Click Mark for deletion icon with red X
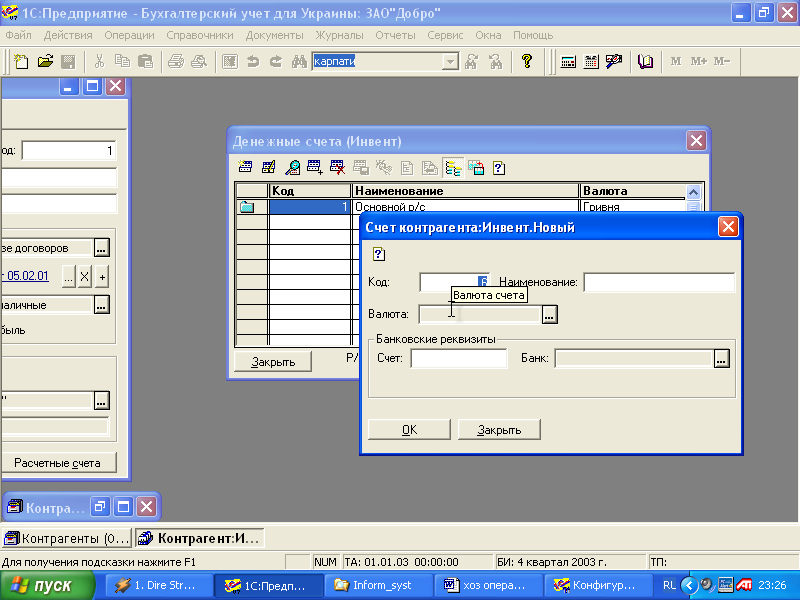 click(338, 167)
